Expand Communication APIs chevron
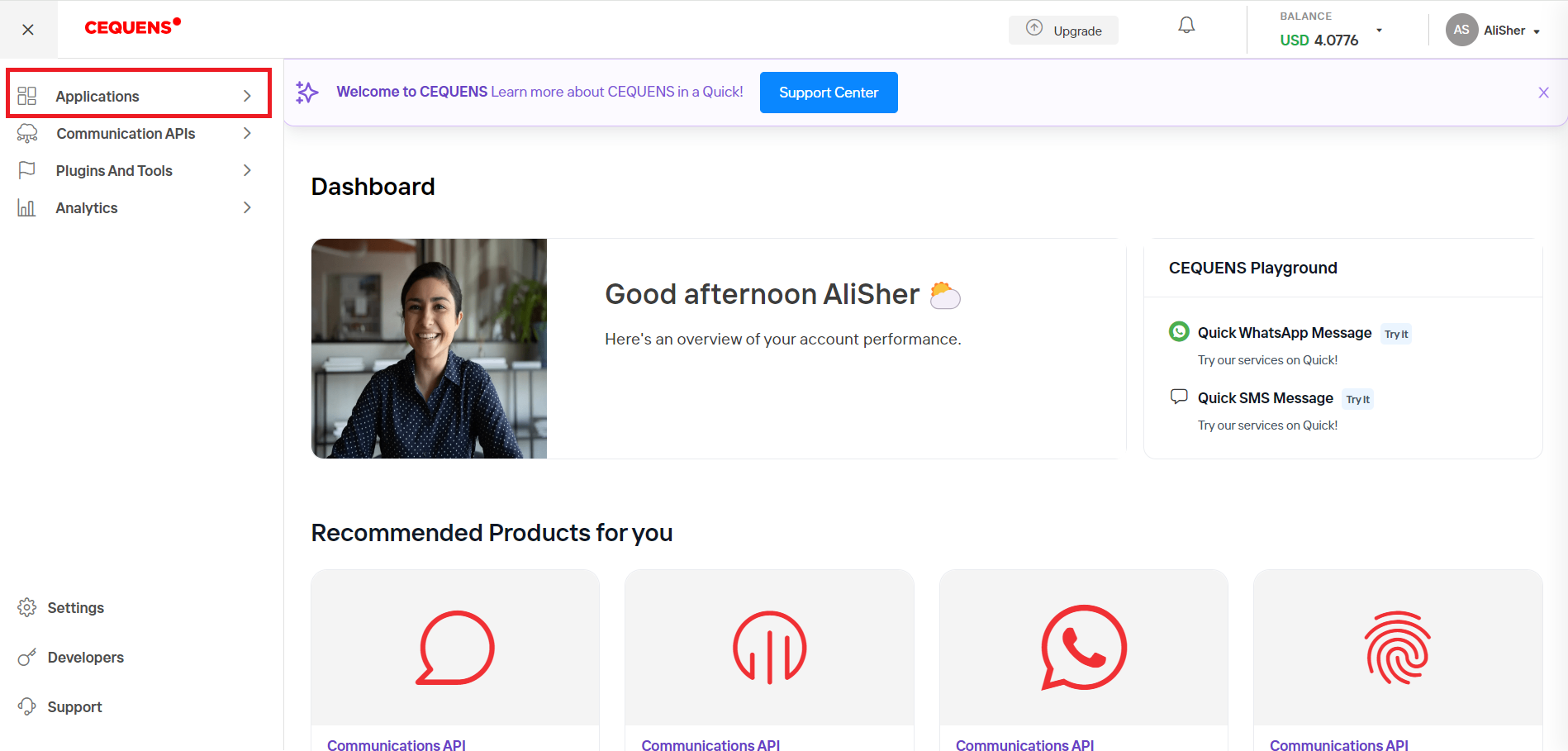 [x=247, y=133]
